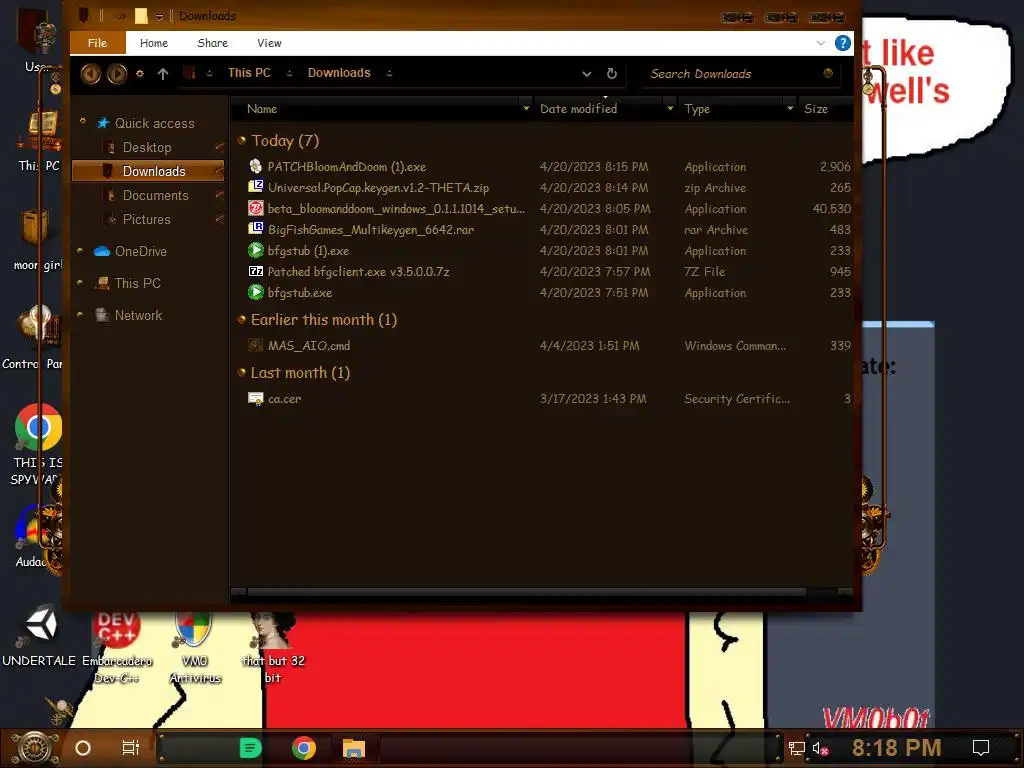Open the Home ribbon tab
Viewport: 1024px width, 768px height.
click(153, 43)
